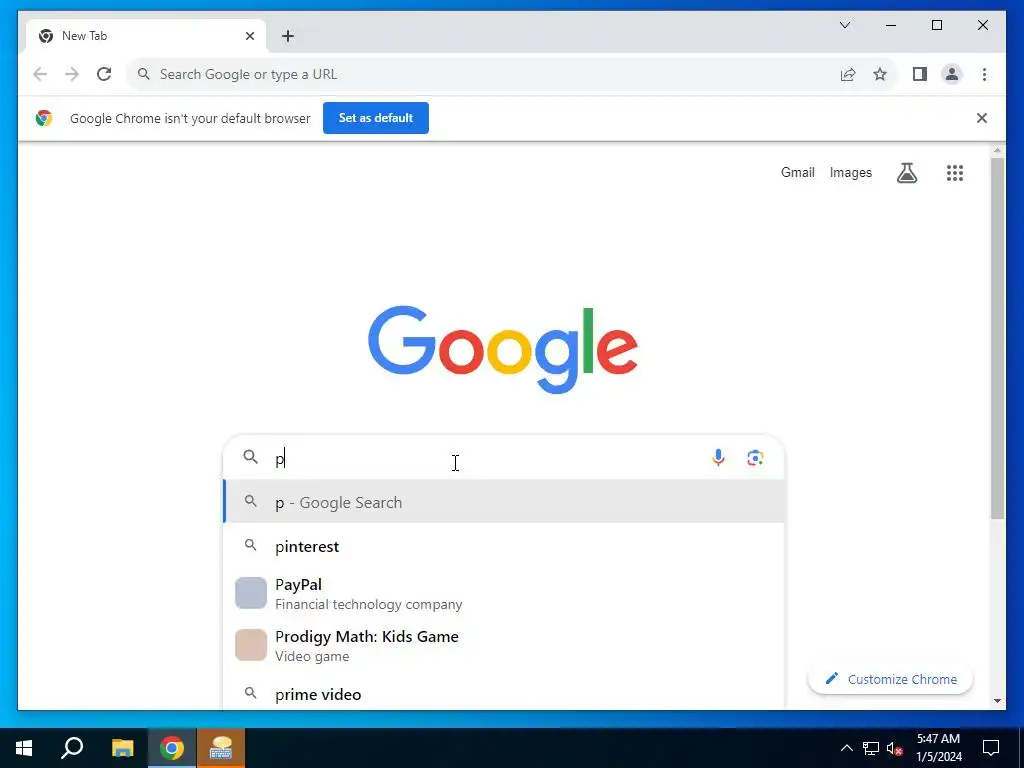Open the Gmail link

point(798,172)
